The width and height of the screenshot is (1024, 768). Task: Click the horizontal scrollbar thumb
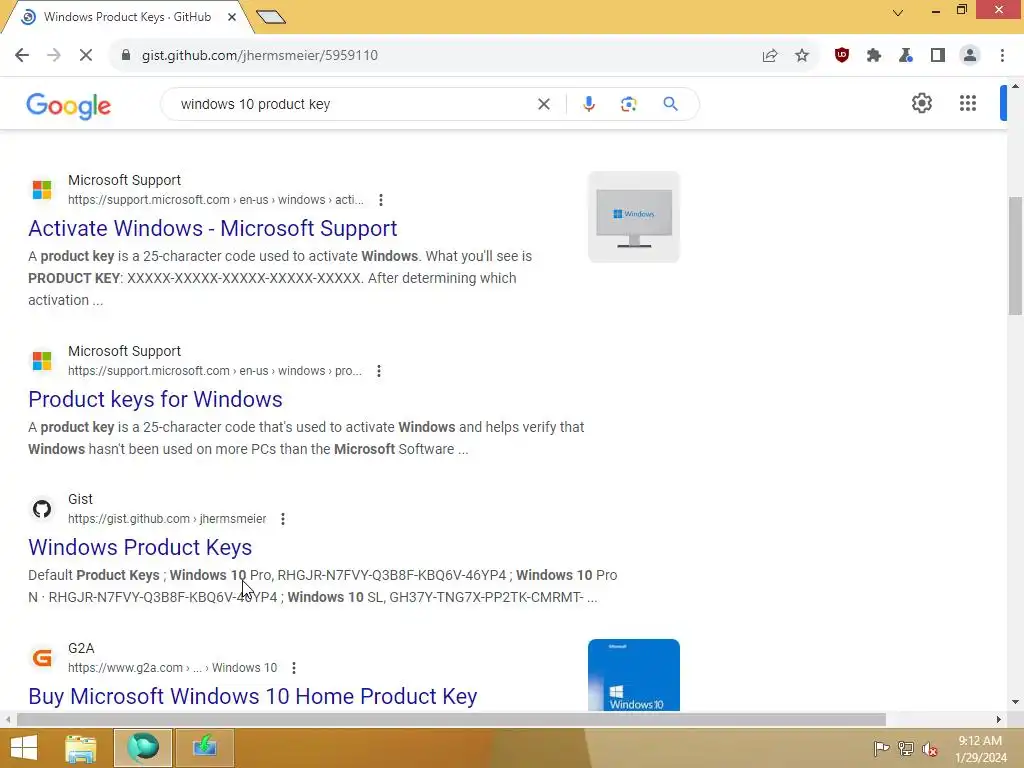click(x=451, y=720)
